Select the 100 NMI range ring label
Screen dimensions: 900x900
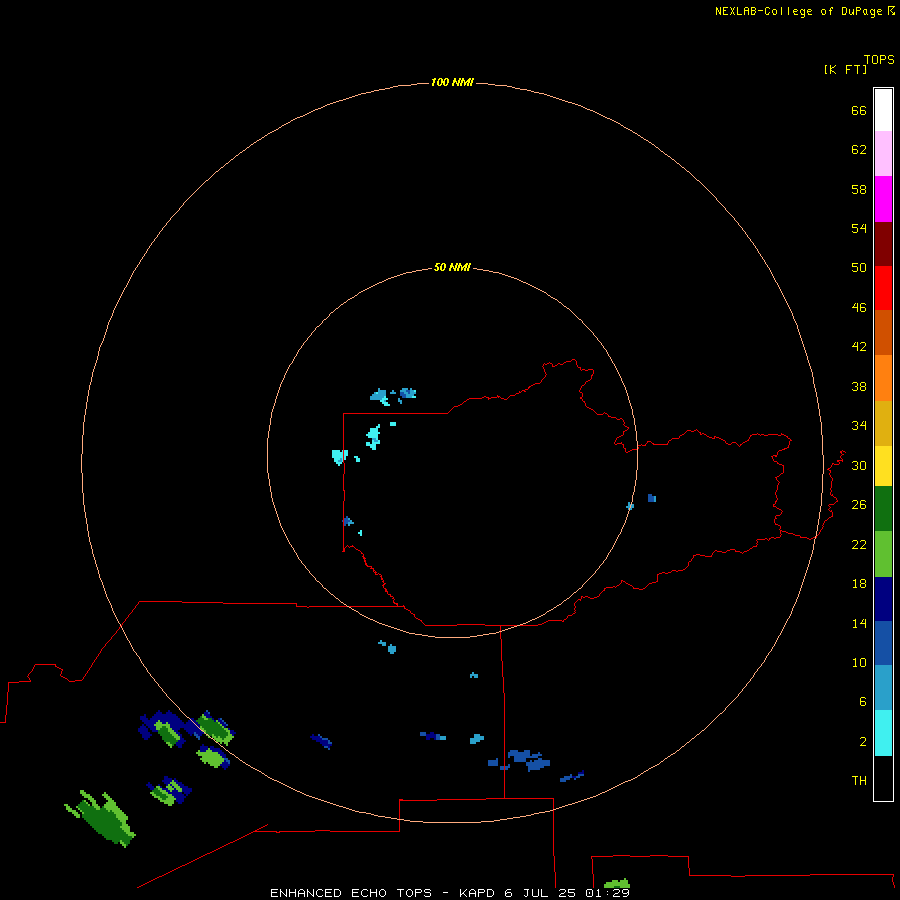point(452,83)
